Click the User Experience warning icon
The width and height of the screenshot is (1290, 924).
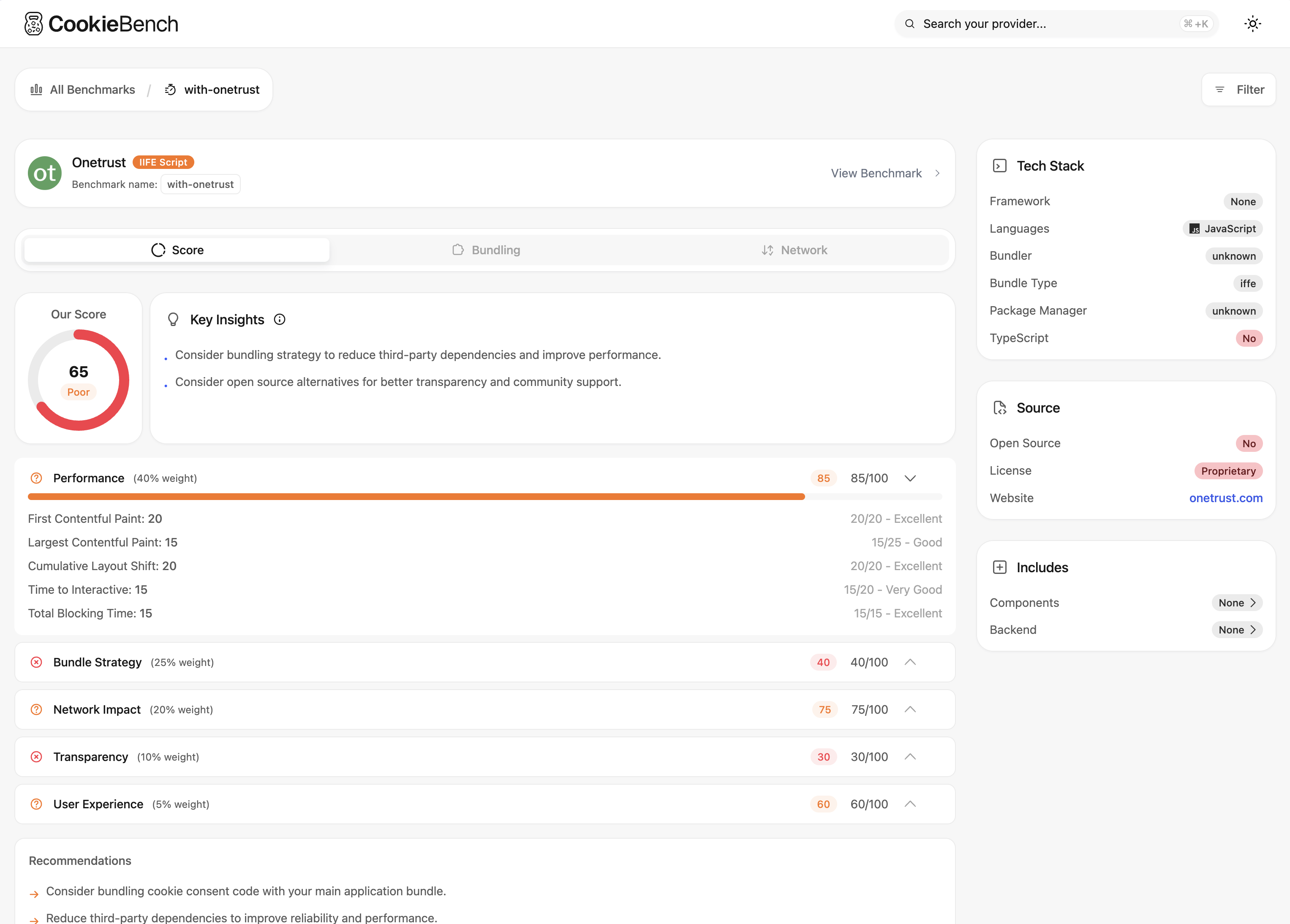(x=36, y=804)
